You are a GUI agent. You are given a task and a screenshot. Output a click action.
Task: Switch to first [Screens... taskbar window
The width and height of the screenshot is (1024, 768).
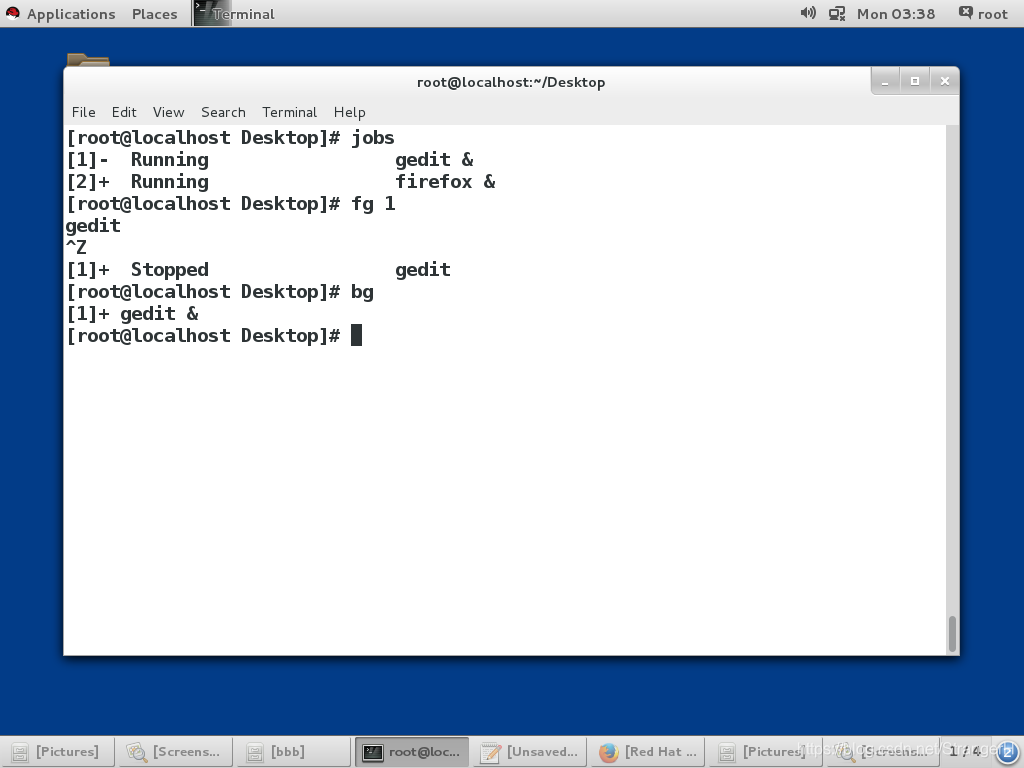[175, 752]
